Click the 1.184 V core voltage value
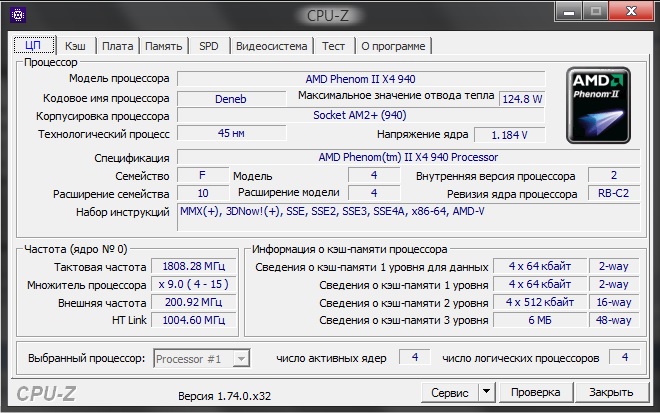This screenshot has width=660, height=413. (509, 135)
